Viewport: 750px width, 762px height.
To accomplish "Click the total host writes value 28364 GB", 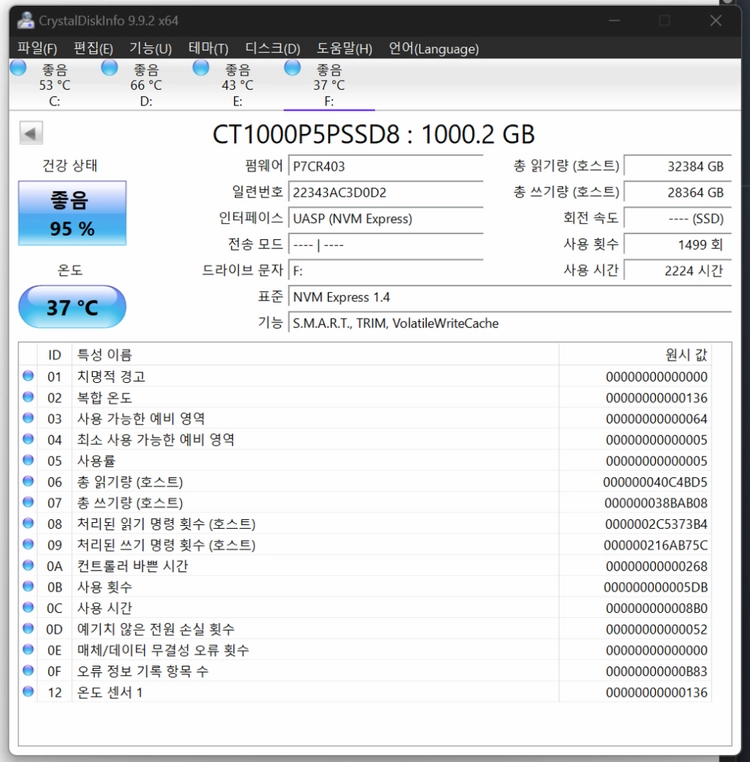I will coord(678,192).
